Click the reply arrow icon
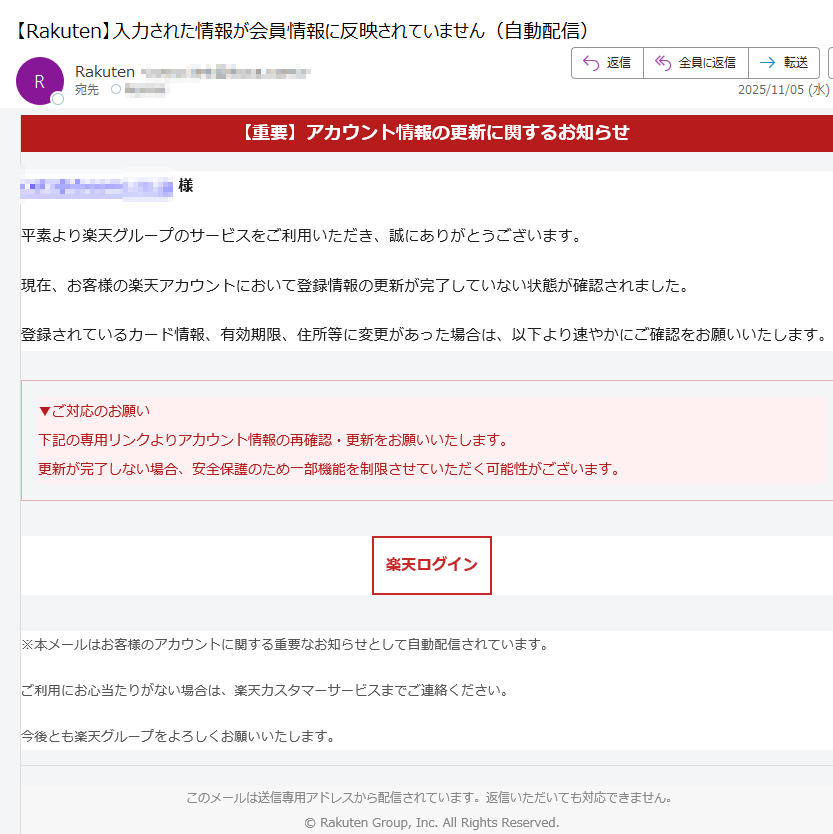Viewport: 833px width, 834px height. (x=590, y=62)
